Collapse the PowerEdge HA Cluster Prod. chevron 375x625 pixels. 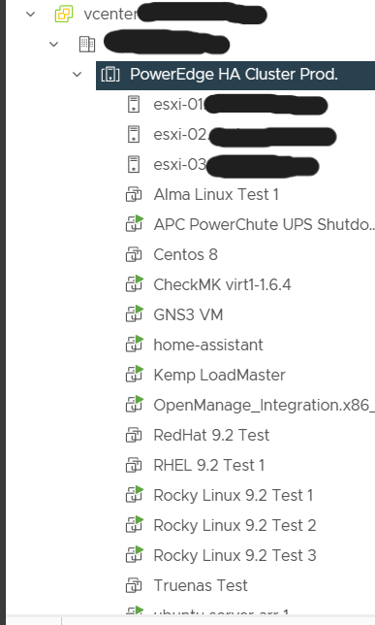point(77,75)
